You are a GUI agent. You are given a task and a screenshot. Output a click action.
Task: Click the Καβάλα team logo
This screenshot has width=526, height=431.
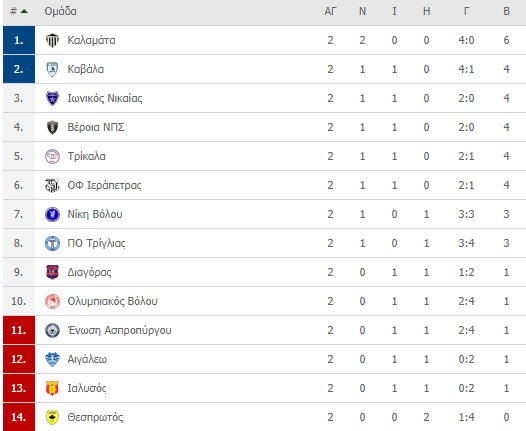click(52, 69)
